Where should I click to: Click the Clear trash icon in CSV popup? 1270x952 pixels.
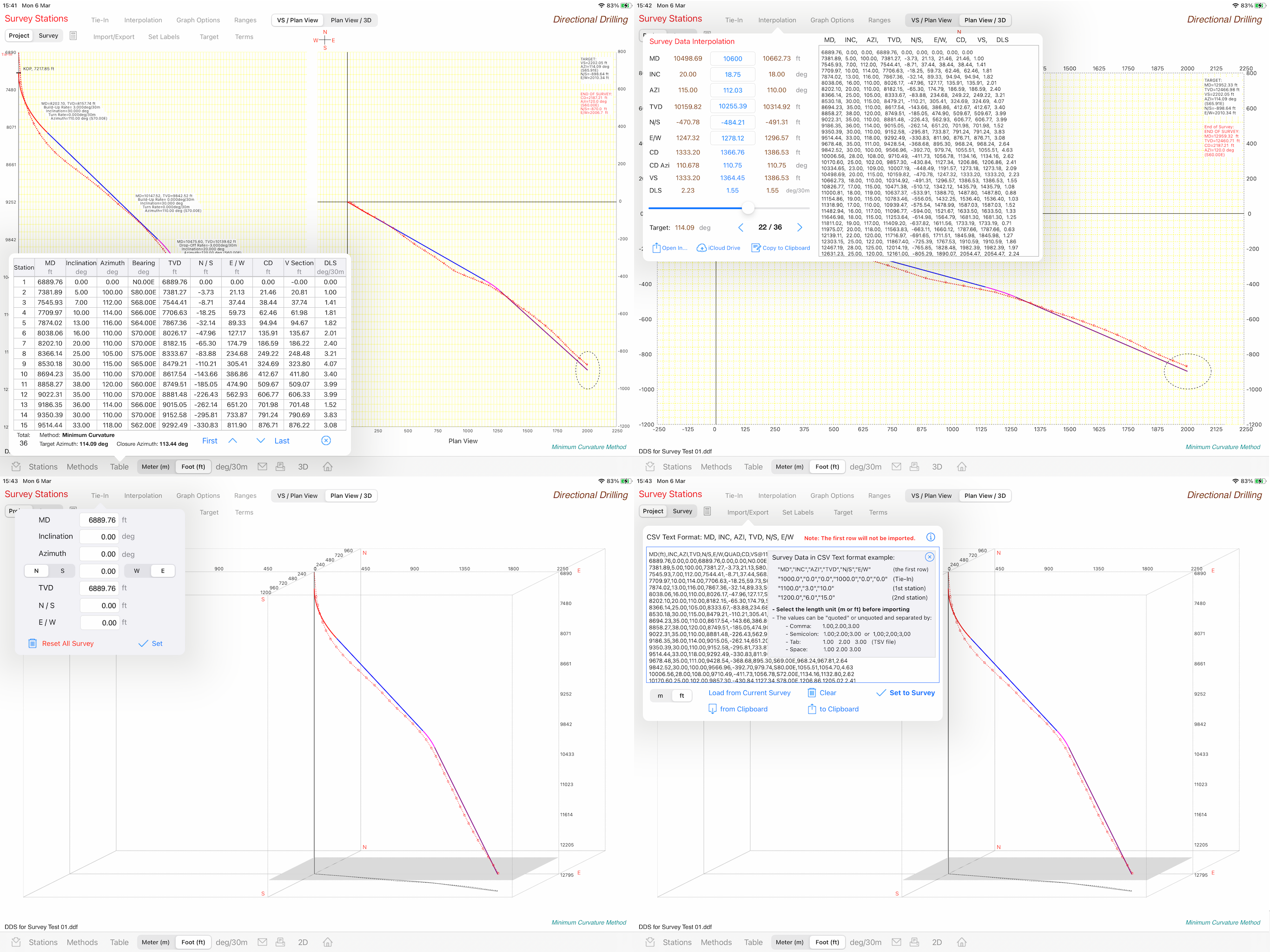[x=812, y=693]
